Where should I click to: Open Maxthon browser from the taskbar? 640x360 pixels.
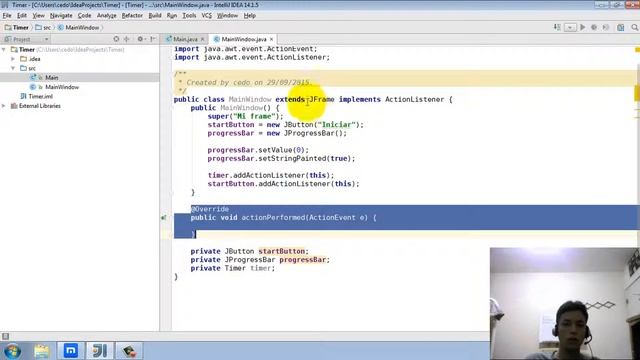71,351
